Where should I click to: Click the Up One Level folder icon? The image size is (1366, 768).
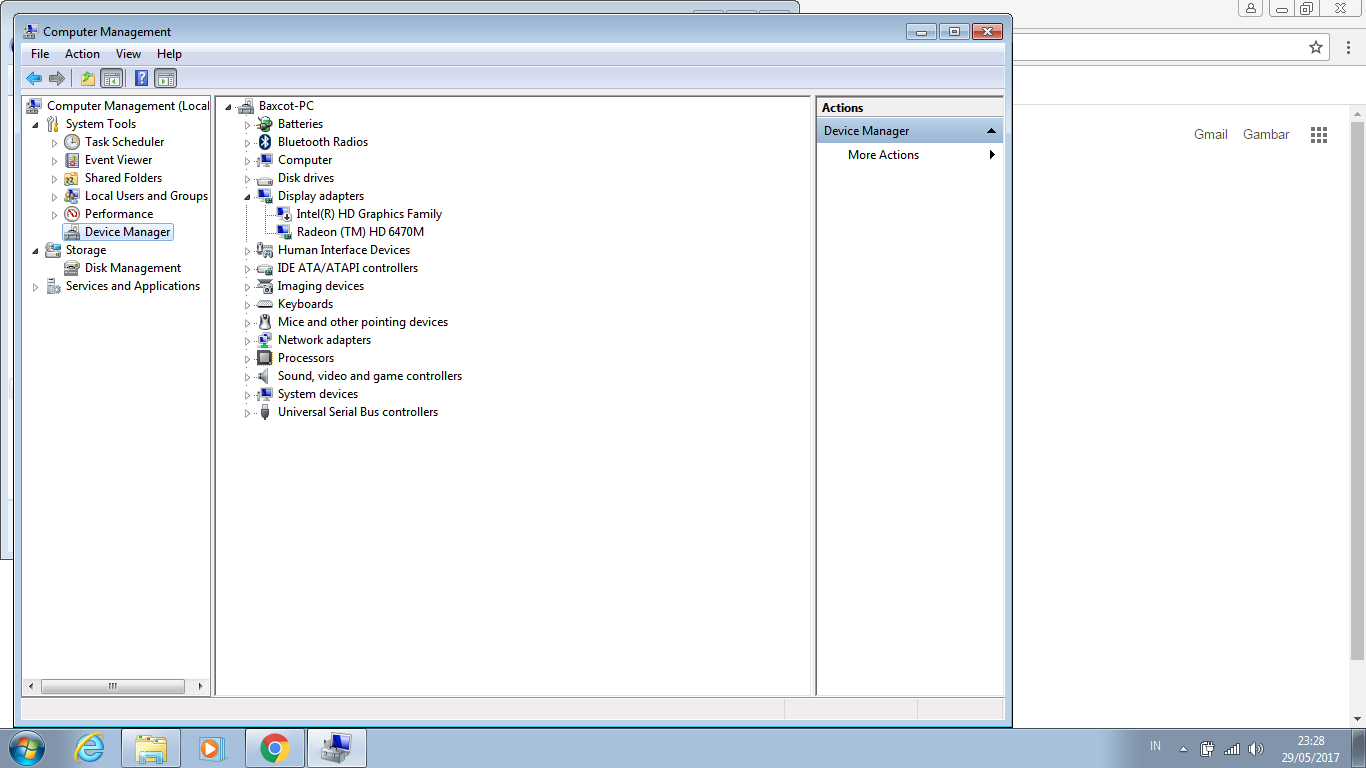tap(88, 78)
